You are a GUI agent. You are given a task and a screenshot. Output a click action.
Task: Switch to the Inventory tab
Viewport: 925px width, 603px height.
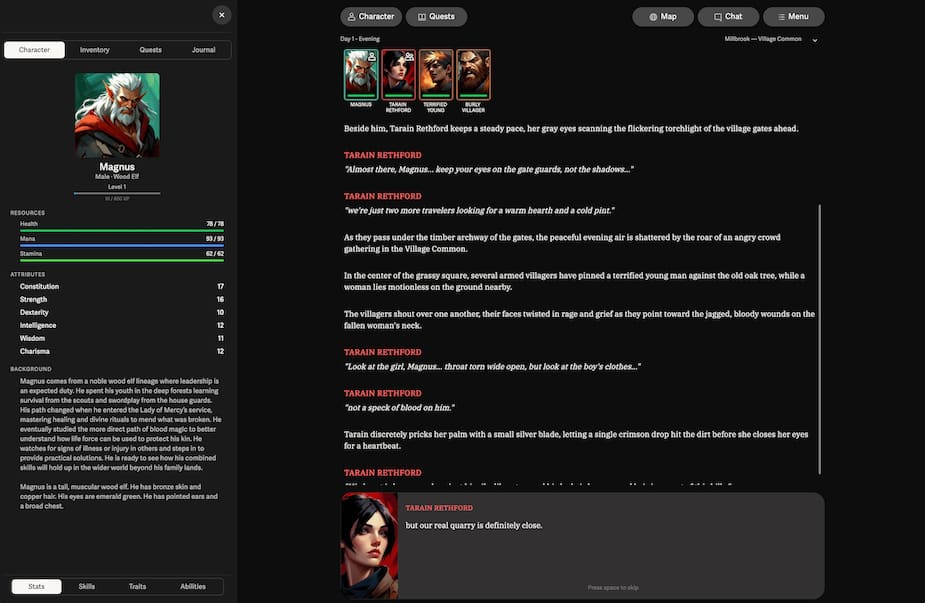94,50
